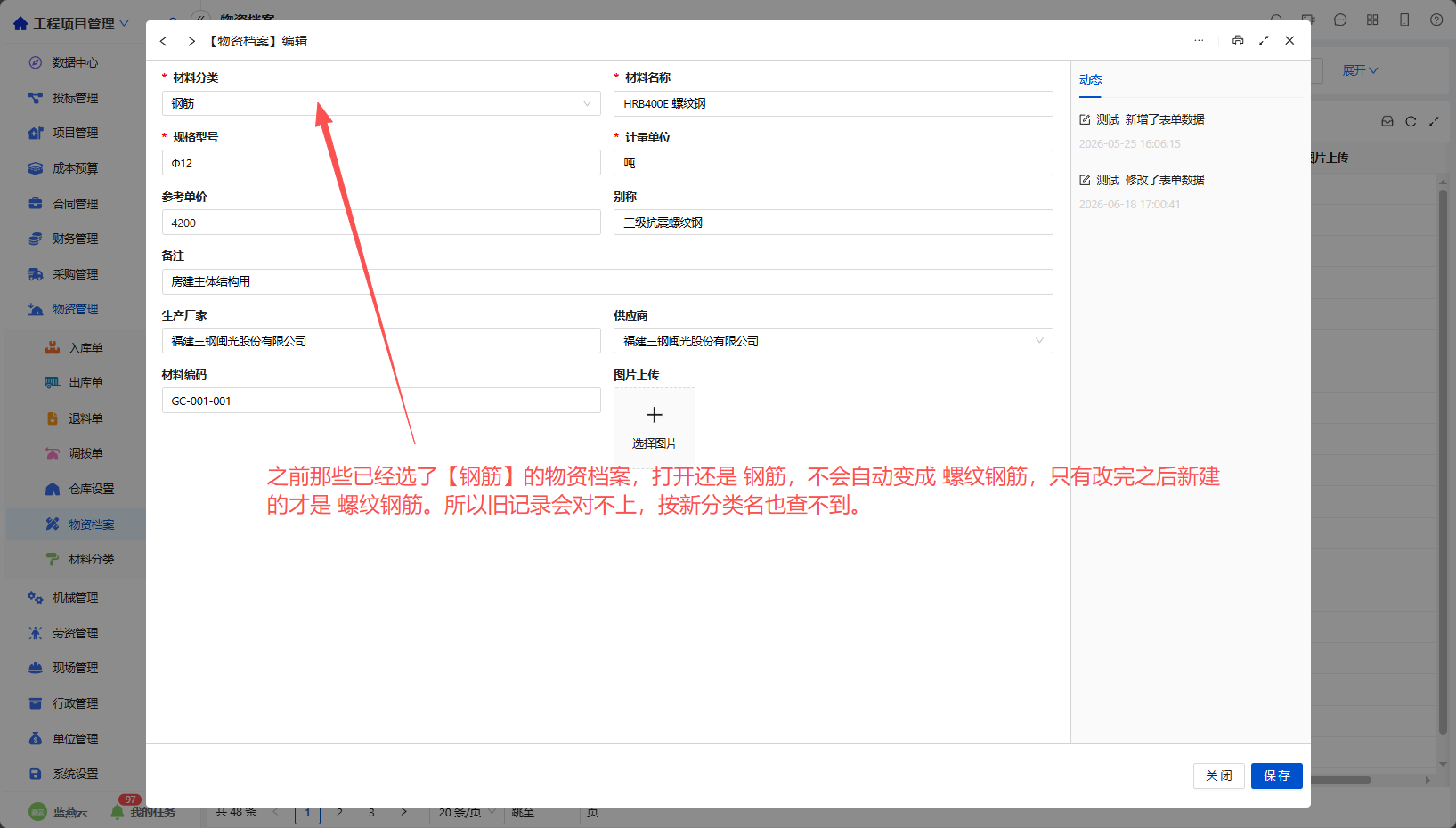This screenshot has width=1456, height=828.
Task: Click 展开 filter expander in background page
Action: tap(1360, 70)
